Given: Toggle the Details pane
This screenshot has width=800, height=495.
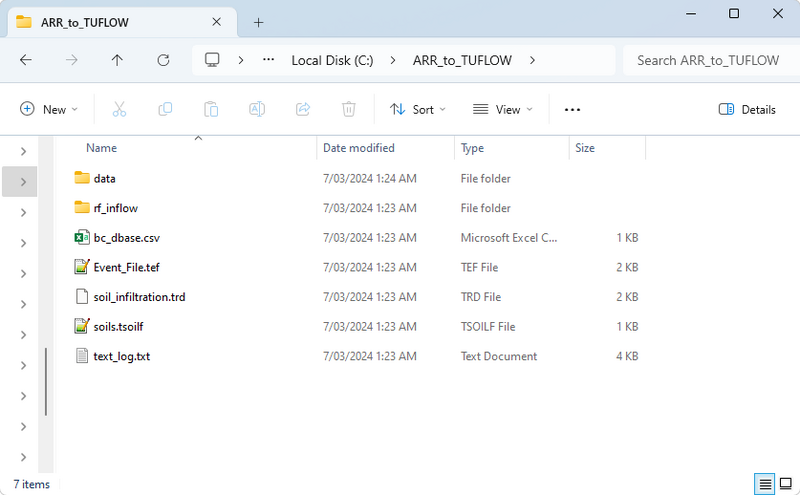Looking at the screenshot, I should click(747, 109).
